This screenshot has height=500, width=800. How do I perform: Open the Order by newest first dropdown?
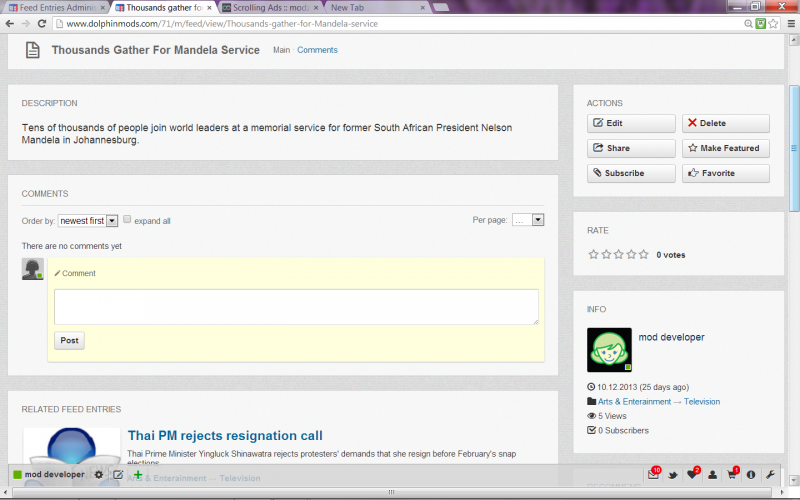coord(88,220)
